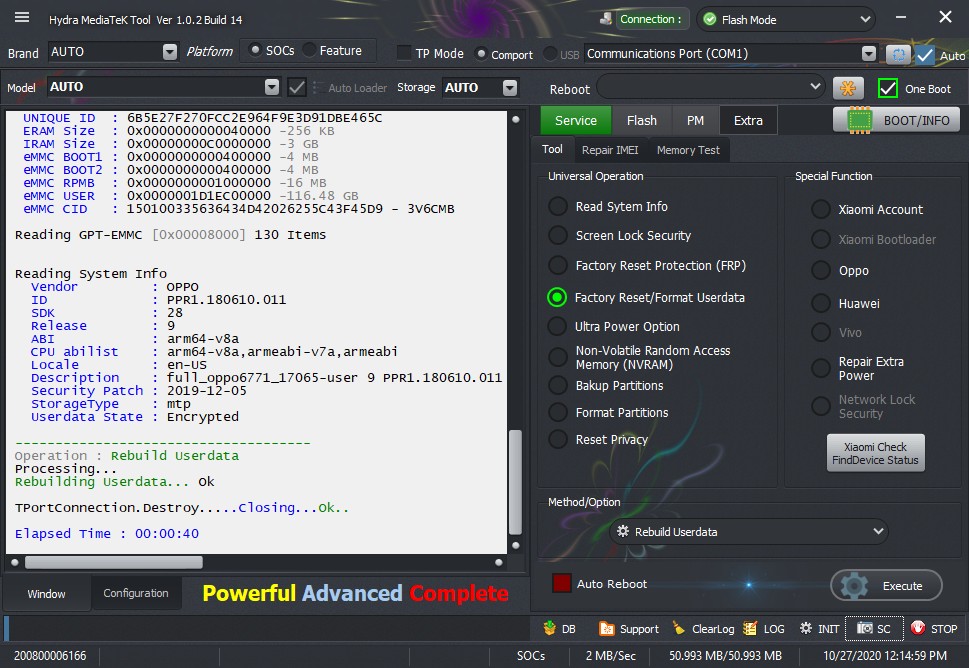Select the Feature platform radio button

[x=310, y=50]
